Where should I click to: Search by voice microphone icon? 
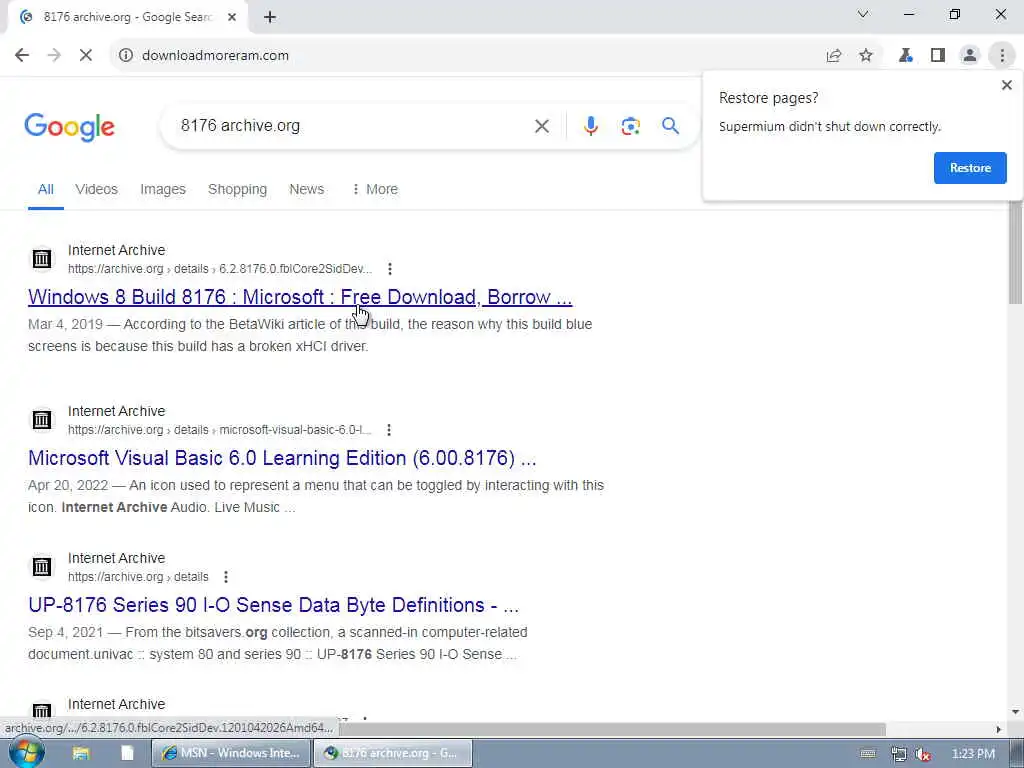point(590,126)
